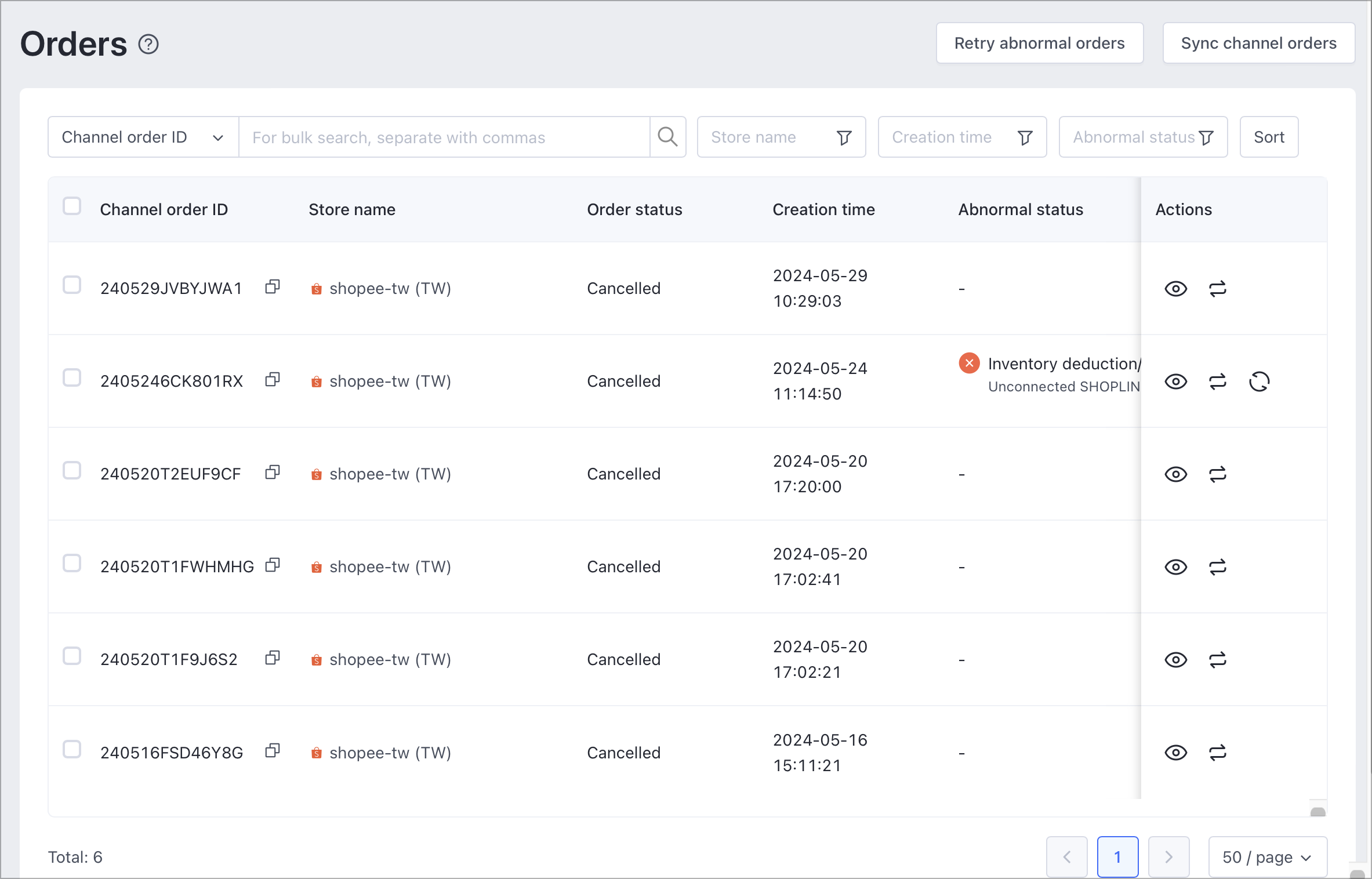Click the Order status column header

pyautogui.click(x=634, y=209)
